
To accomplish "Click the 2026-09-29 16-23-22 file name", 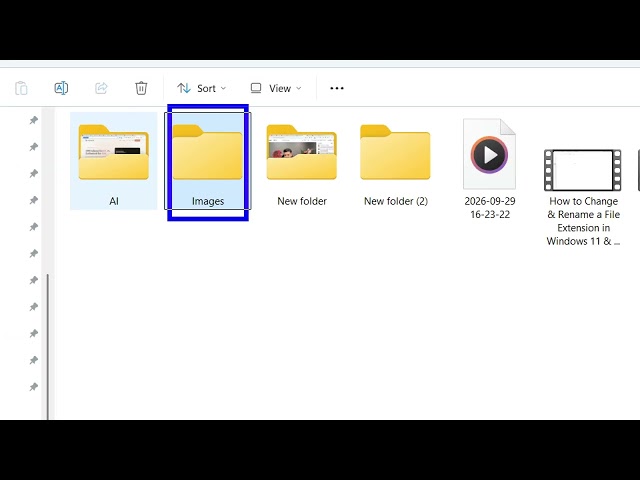I will (x=490, y=208).
